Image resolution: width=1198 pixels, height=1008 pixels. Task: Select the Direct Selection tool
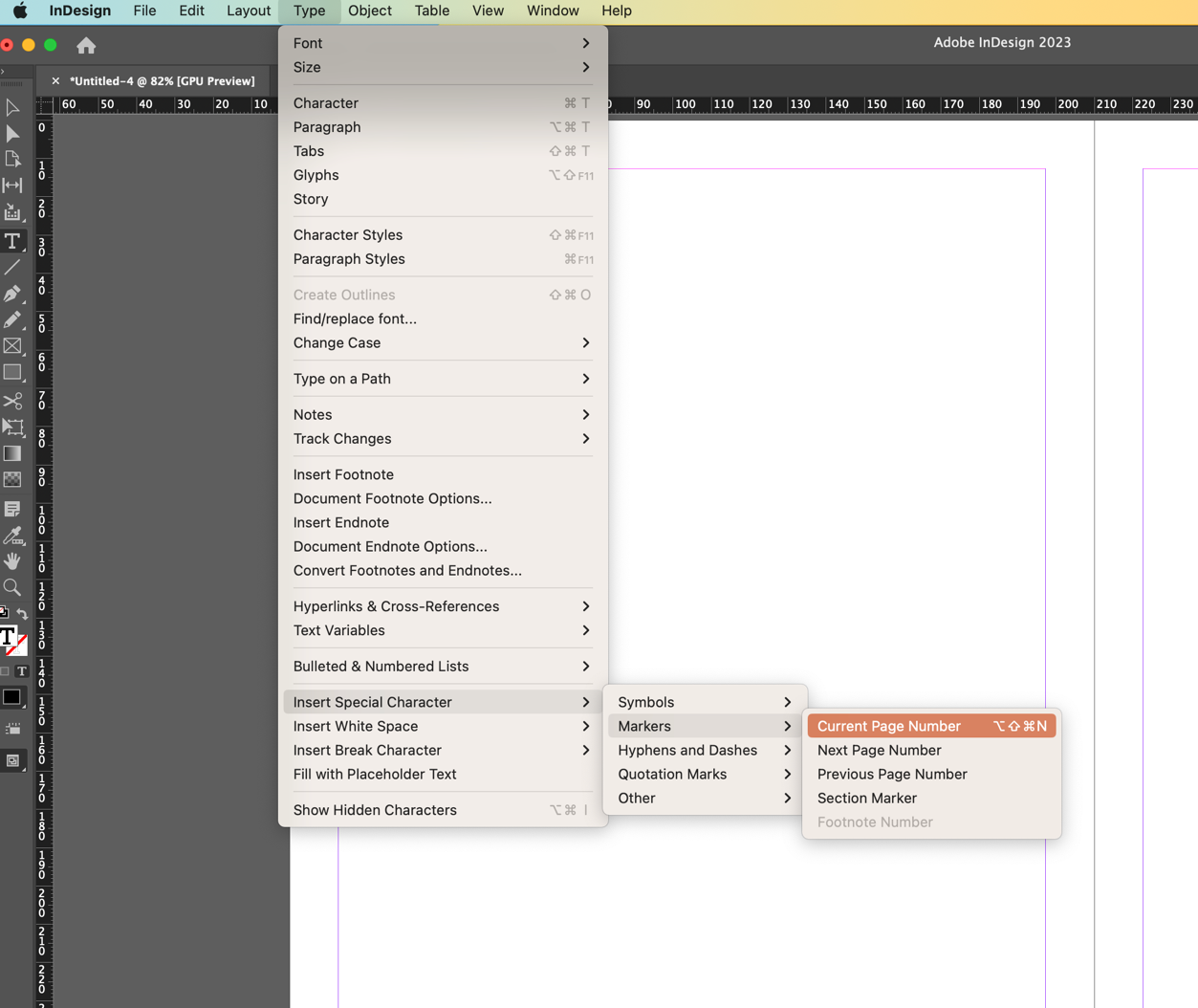click(12, 133)
